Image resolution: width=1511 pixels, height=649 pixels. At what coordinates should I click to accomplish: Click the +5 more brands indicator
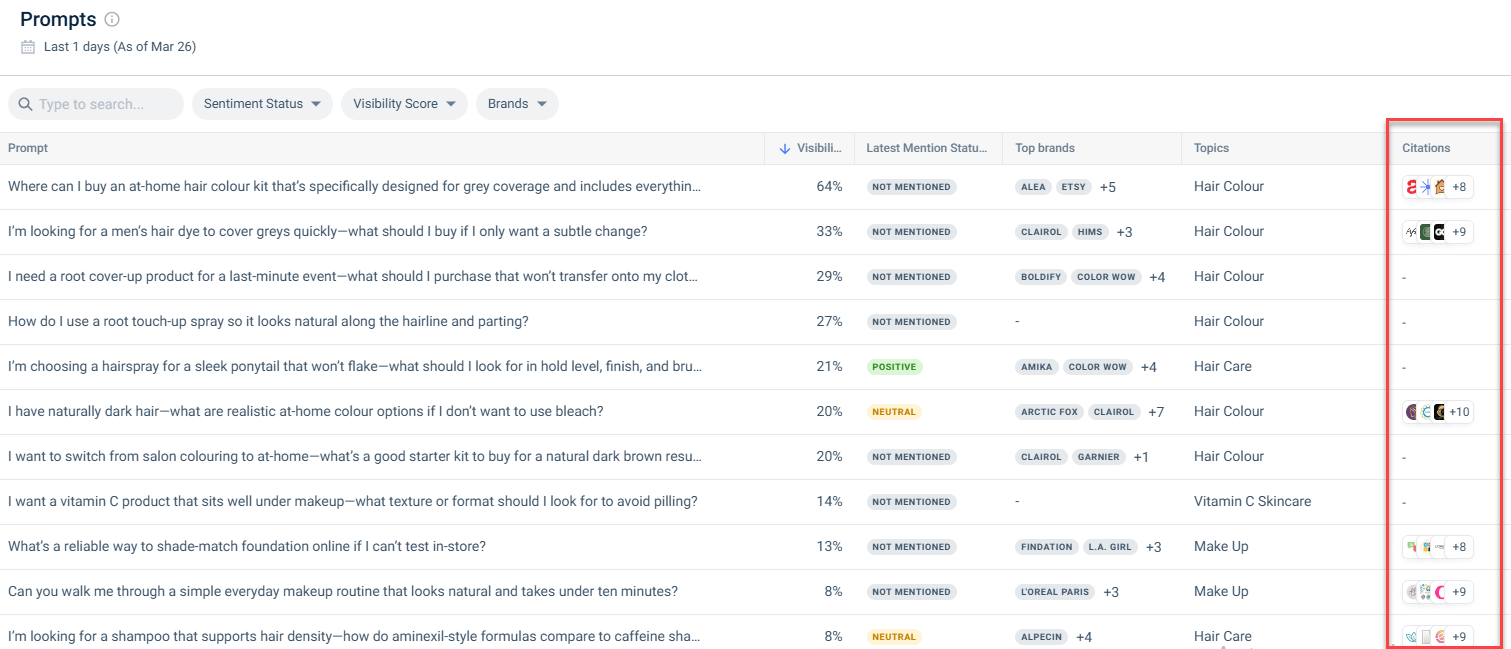point(1107,187)
